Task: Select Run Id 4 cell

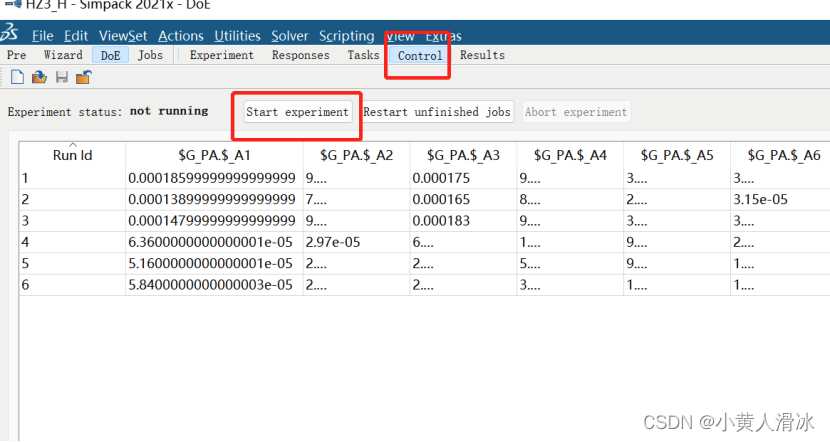Action: [73, 242]
